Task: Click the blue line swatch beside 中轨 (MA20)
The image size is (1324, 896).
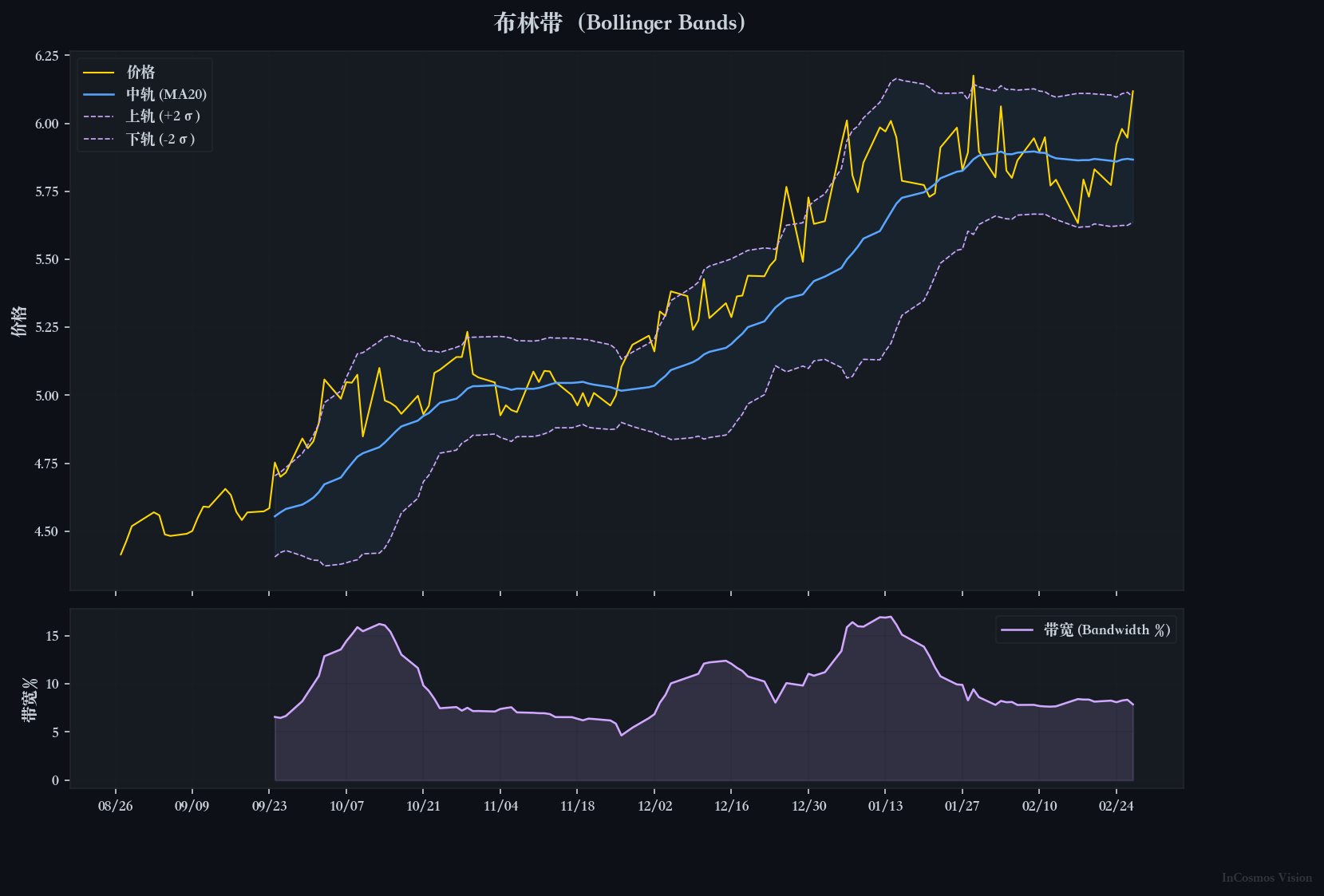Action: click(x=98, y=94)
